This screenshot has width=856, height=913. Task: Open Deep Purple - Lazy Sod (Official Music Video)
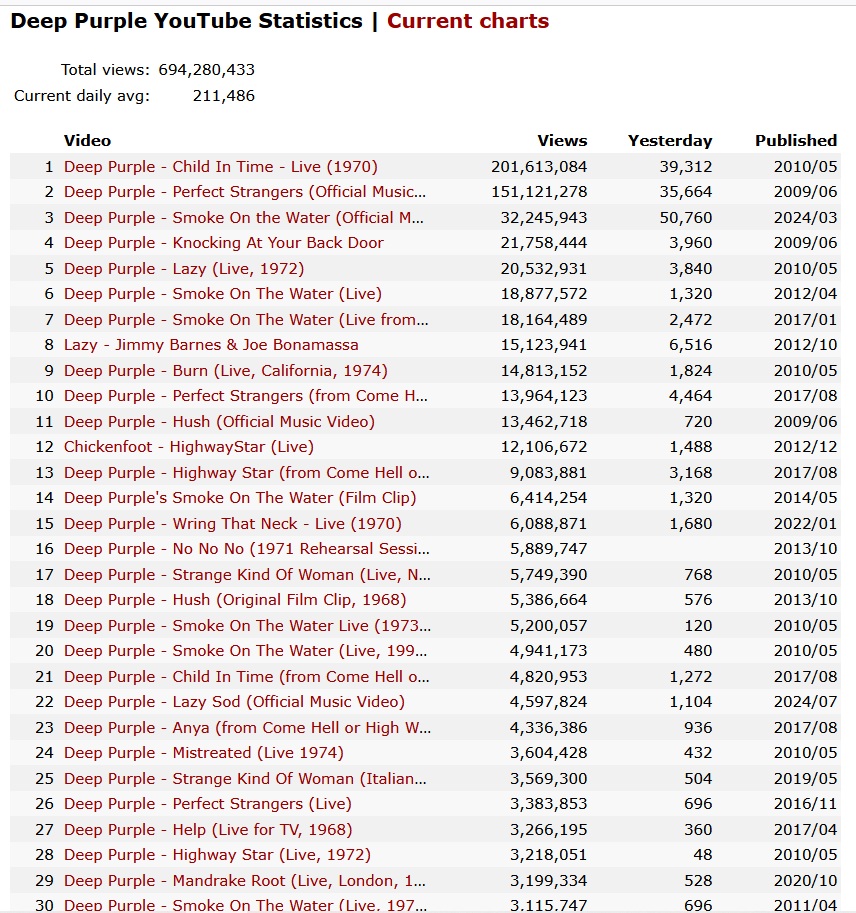pyautogui.click(x=234, y=702)
